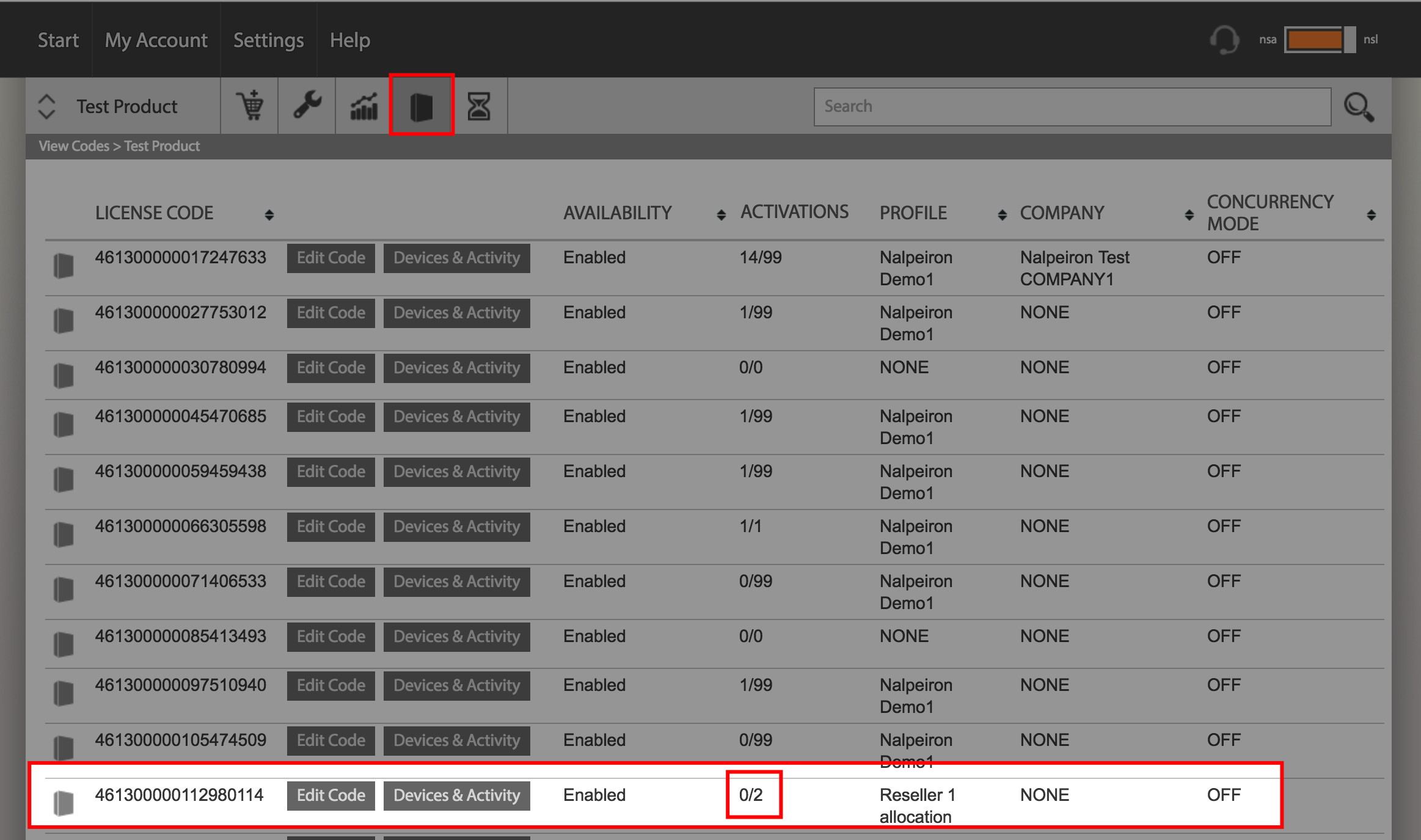The image size is (1421, 840).
Task: Open the statistics chart icon
Action: click(364, 106)
